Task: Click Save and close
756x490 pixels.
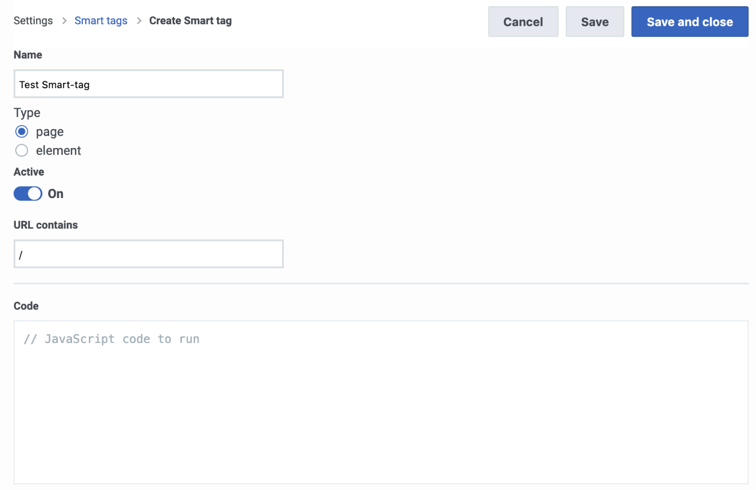Action: [689, 22]
